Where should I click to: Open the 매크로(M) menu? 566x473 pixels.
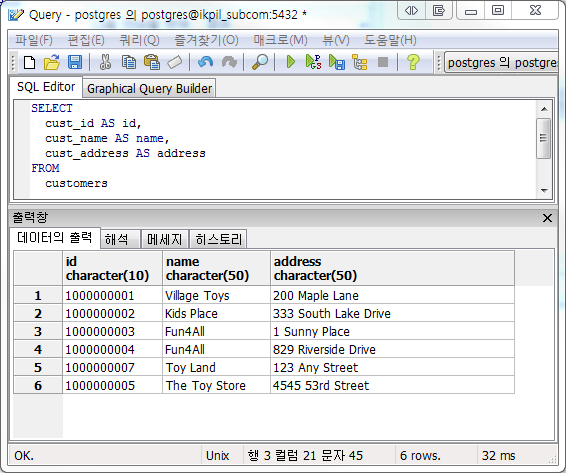[280, 40]
